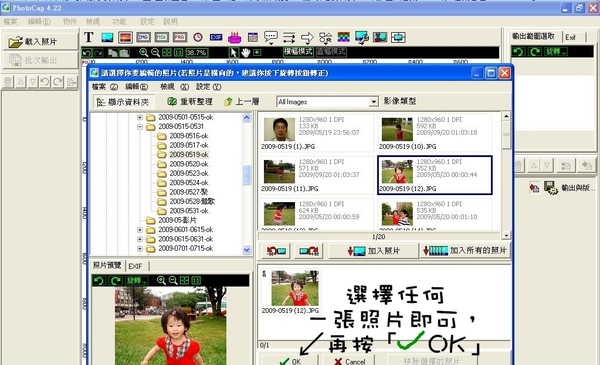This screenshot has height=365, width=600.
Task: Expand the 2009-0601-0615-ok folder
Action: click(140, 230)
